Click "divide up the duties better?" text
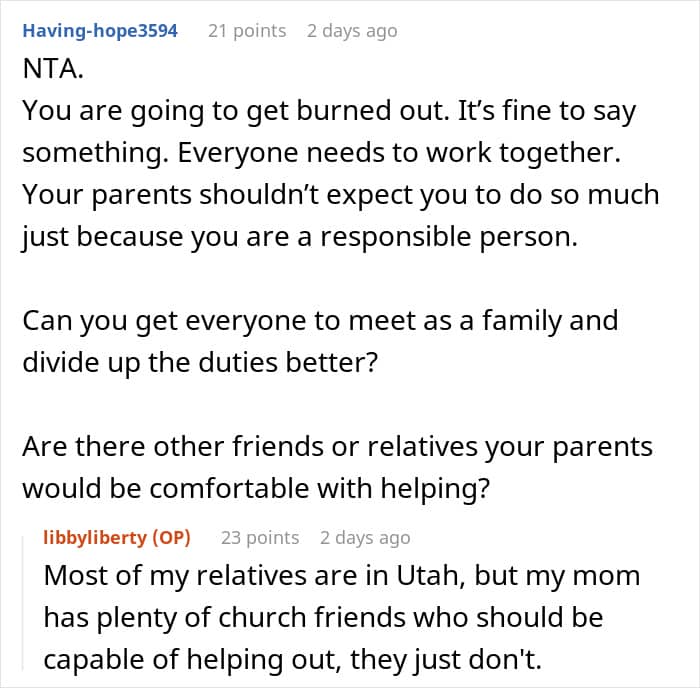Image resolution: width=700 pixels, height=688 pixels. (x=199, y=360)
